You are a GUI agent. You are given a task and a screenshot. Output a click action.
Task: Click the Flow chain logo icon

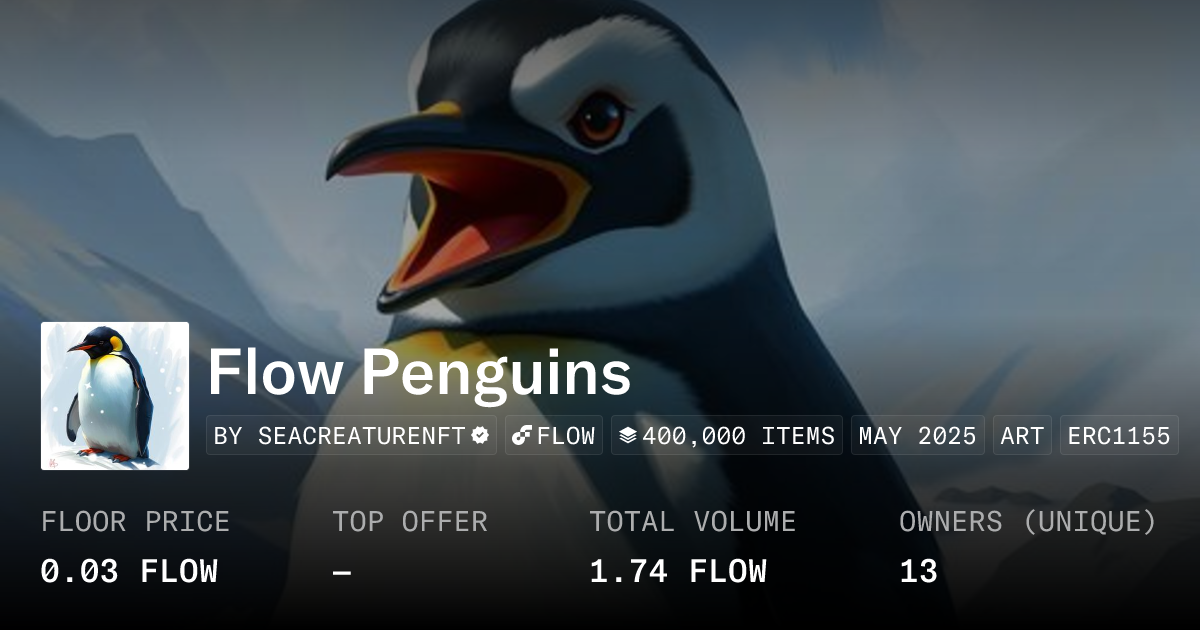(521, 436)
